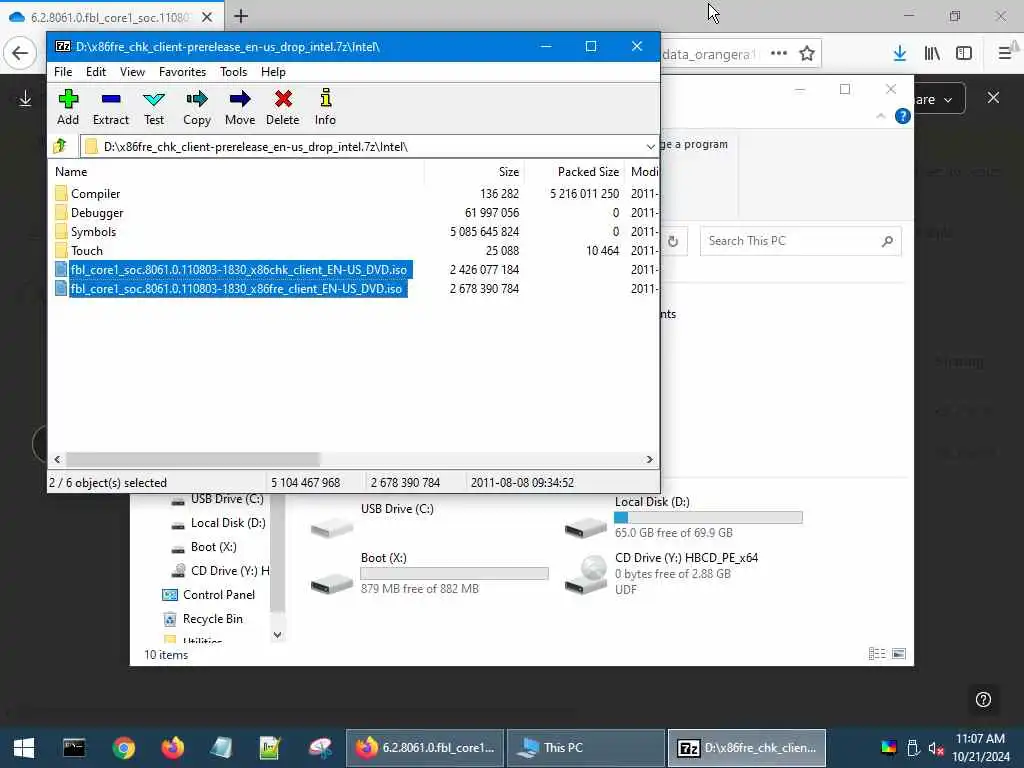Select Boot (X:) in navigation tree
Image resolution: width=1024 pixels, height=768 pixels.
(x=204, y=547)
